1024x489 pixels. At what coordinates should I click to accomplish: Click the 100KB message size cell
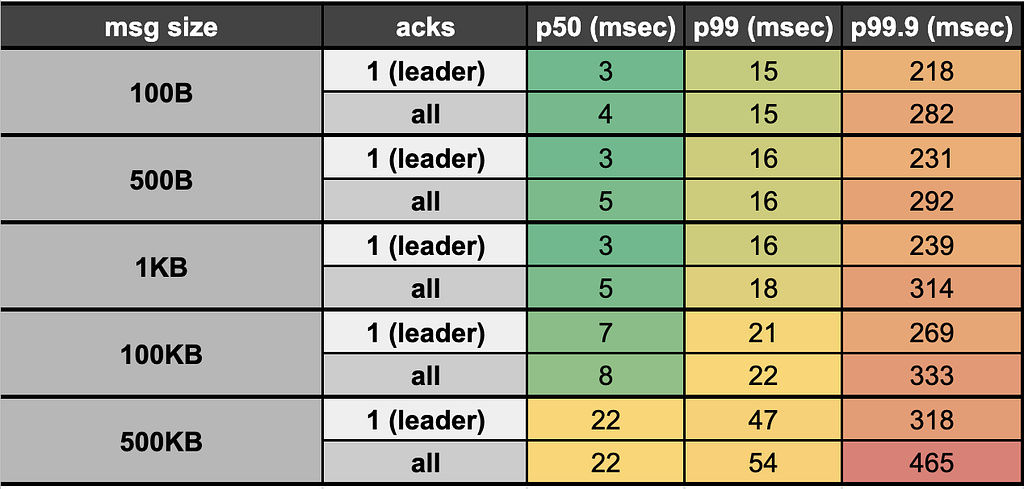tap(161, 355)
